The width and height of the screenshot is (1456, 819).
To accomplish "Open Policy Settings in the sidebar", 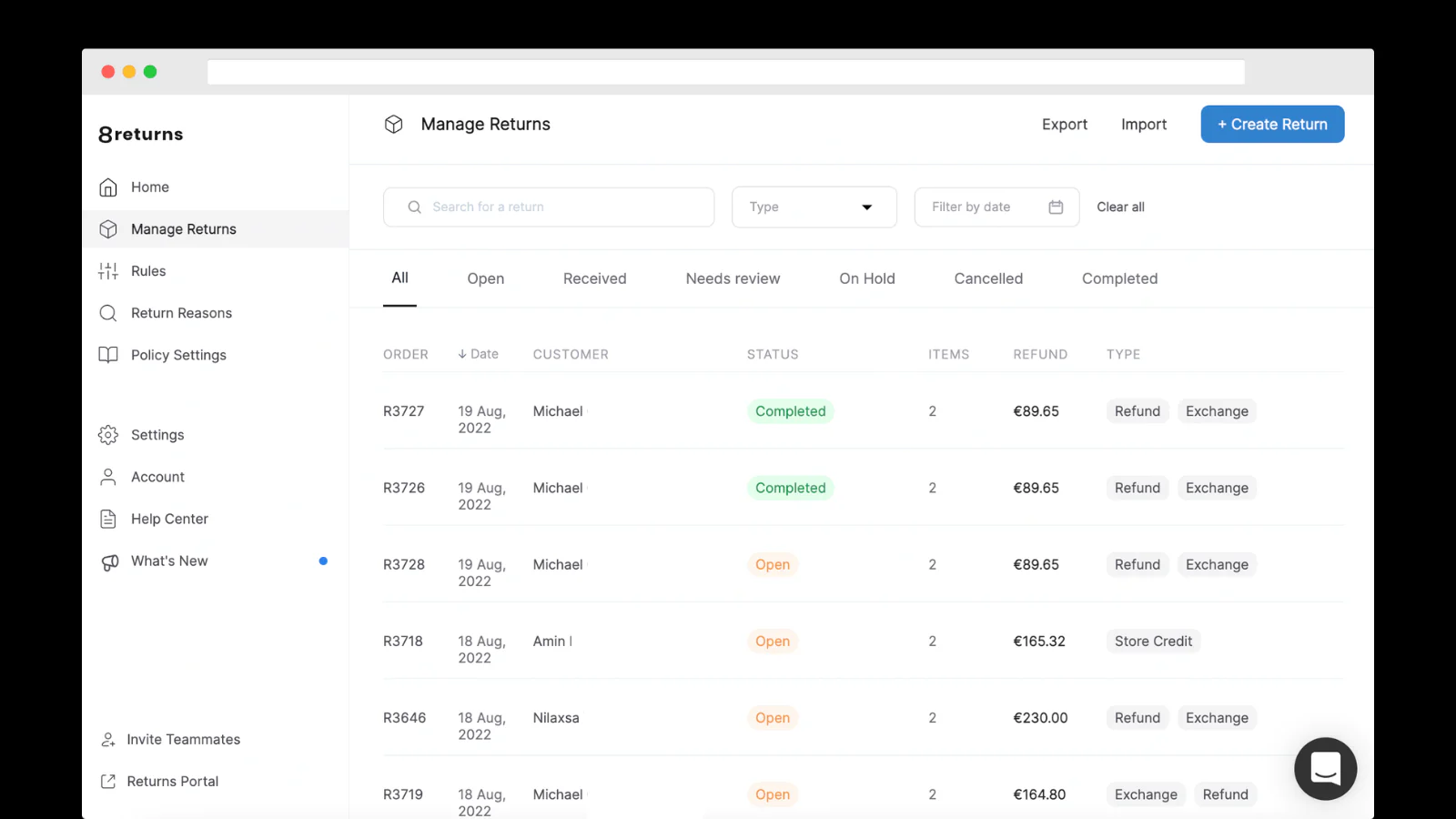I will (216, 355).
